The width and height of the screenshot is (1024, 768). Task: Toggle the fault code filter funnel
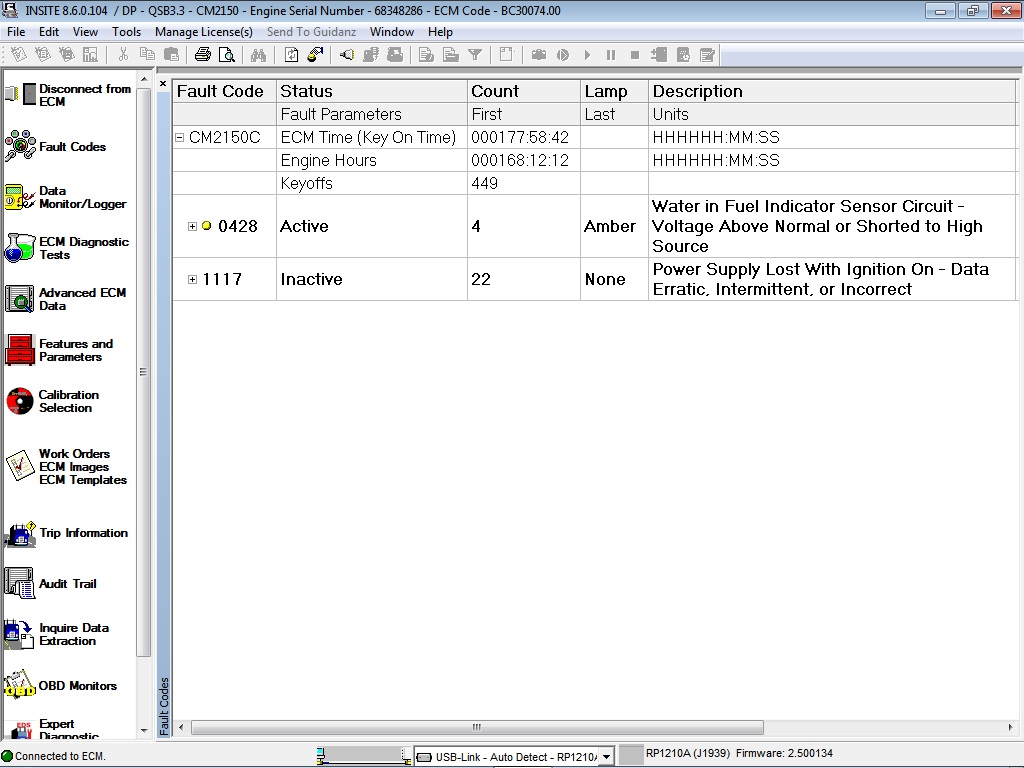coord(475,55)
